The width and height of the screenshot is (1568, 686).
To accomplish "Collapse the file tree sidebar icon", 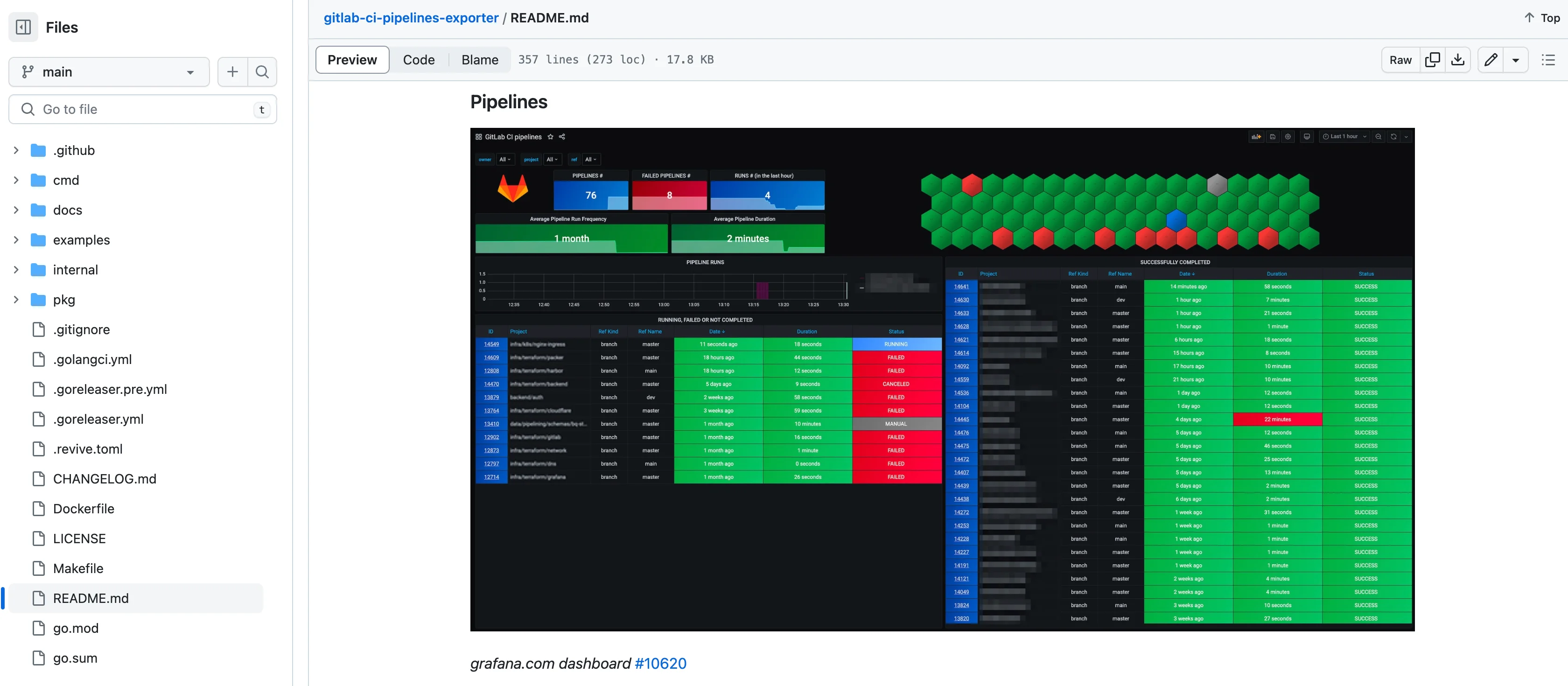I will coord(23,28).
